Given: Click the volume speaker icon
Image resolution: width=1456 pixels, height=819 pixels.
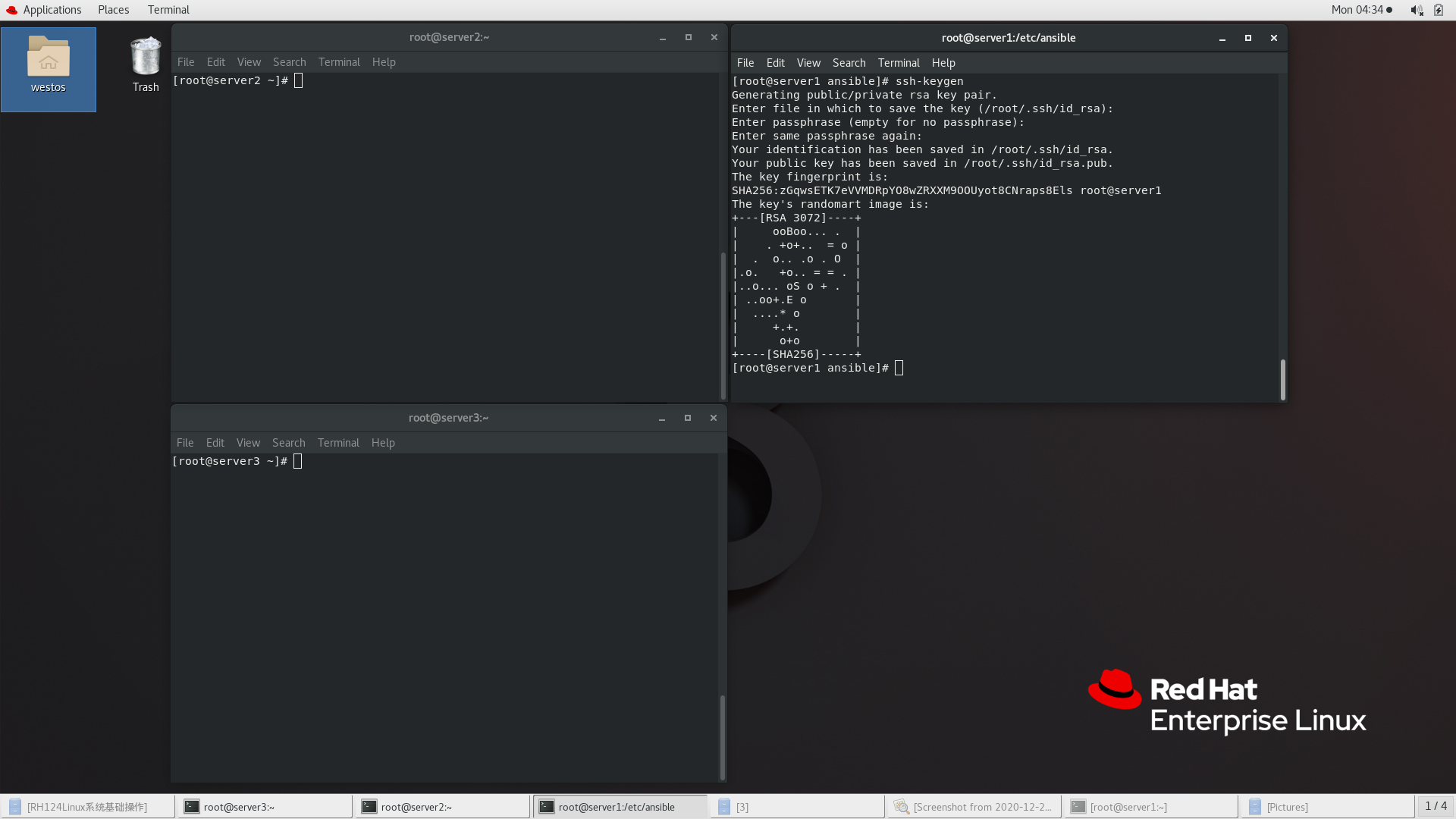Looking at the screenshot, I should click(x=1416, y=10).
